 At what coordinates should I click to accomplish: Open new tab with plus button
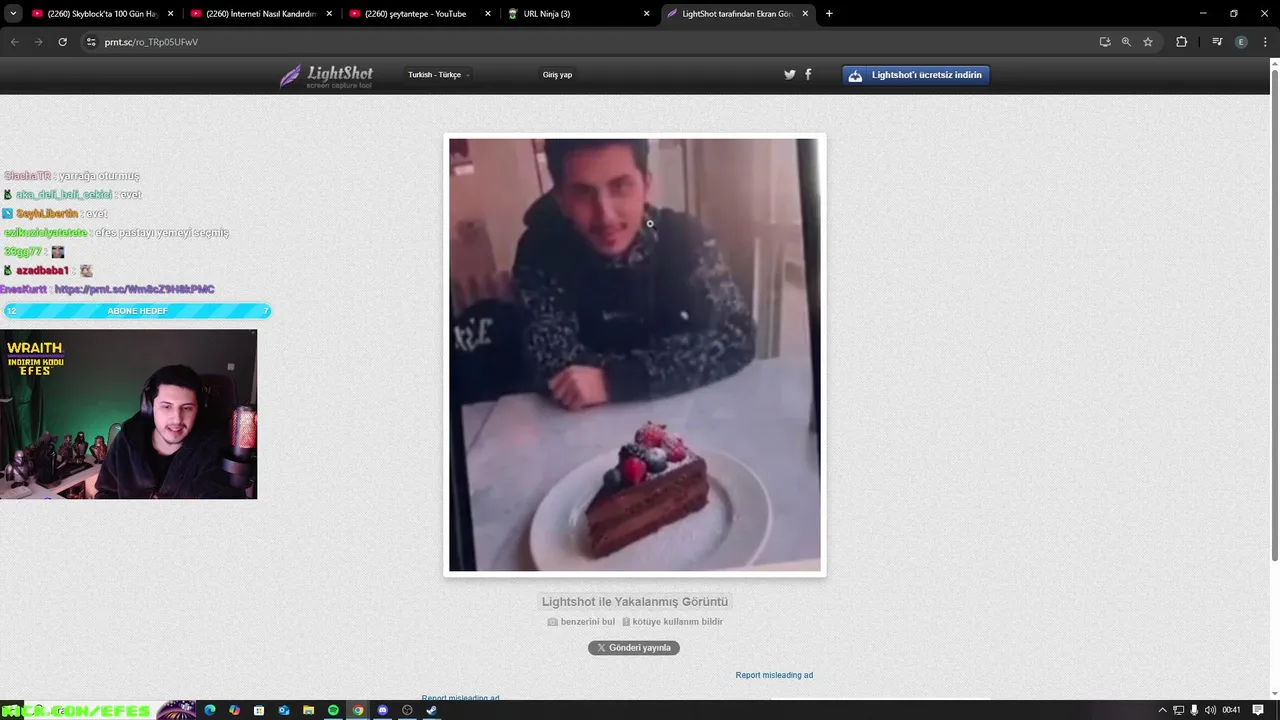pyautogui.click(x=829, y=14)
